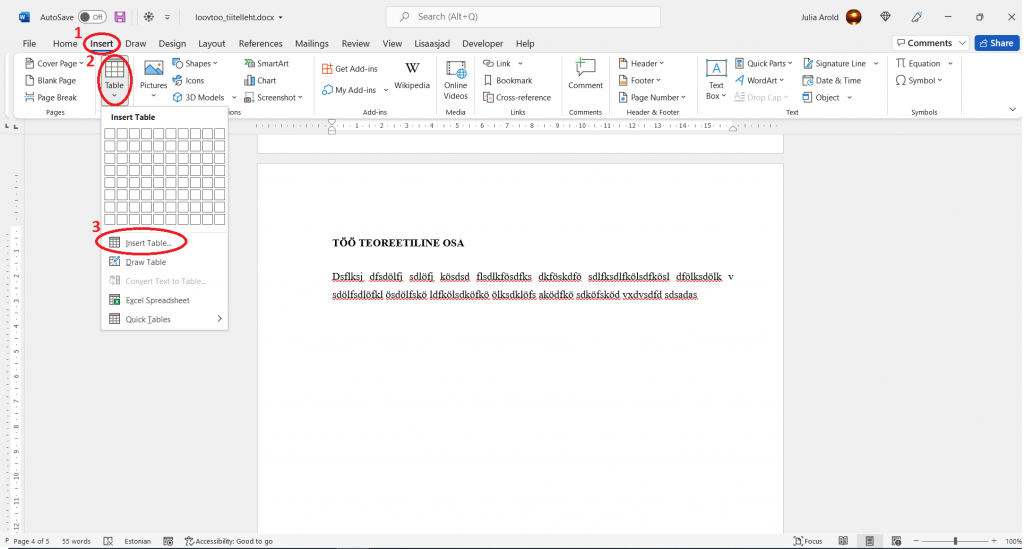Choose Insert Table... from the menu
Screen dimensions: 1024x549
[x=164, y=243]
